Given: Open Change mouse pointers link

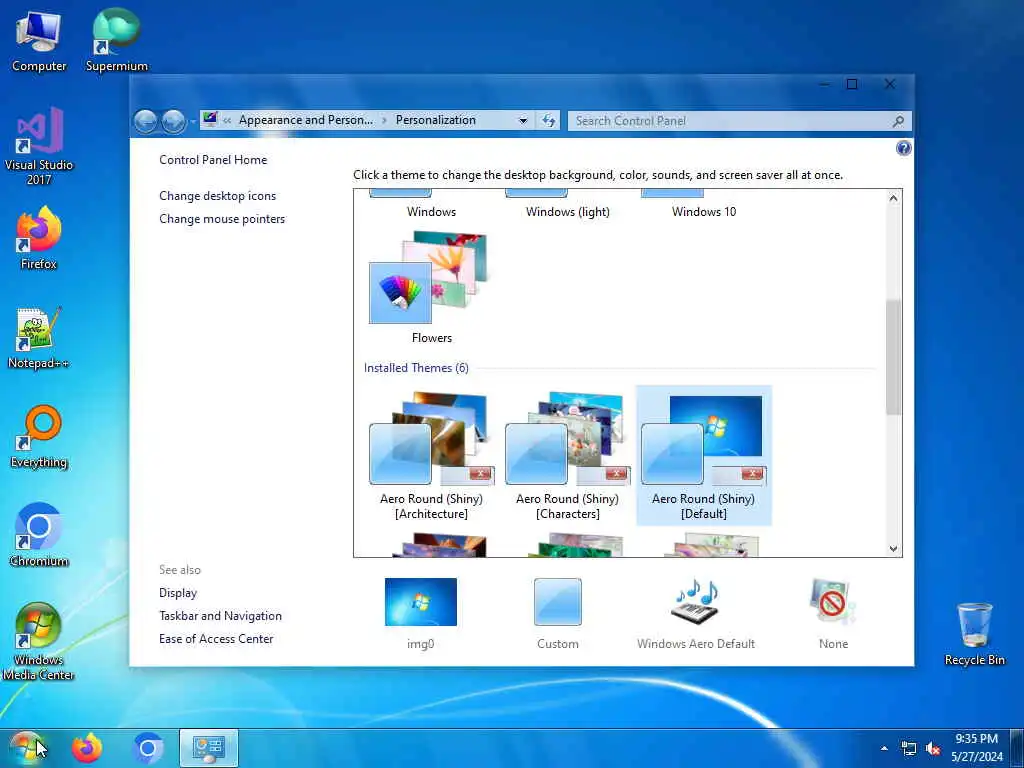Looking at the screenshot, I should coord(222,219).
